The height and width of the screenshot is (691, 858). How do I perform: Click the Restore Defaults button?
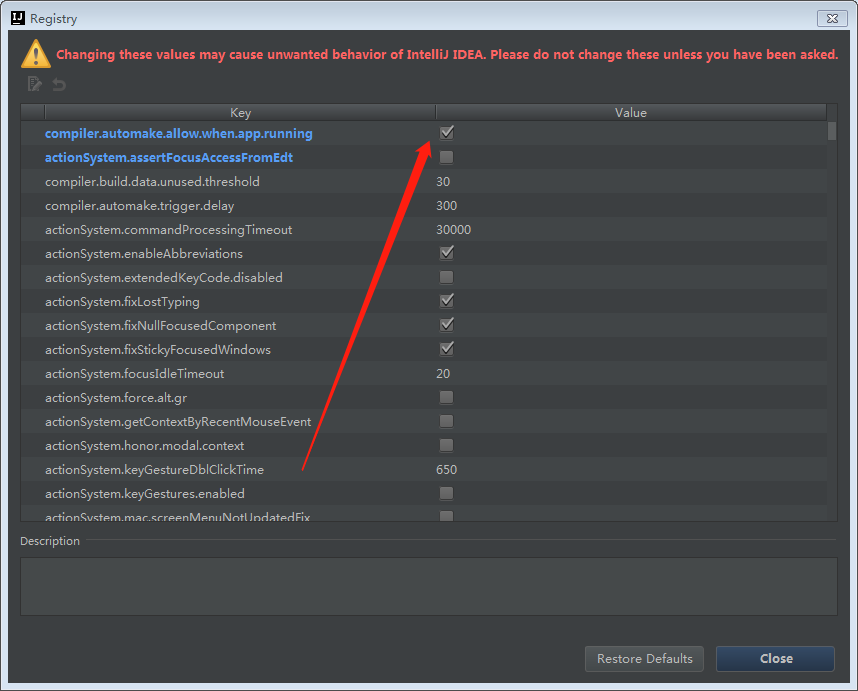point(644,658)
